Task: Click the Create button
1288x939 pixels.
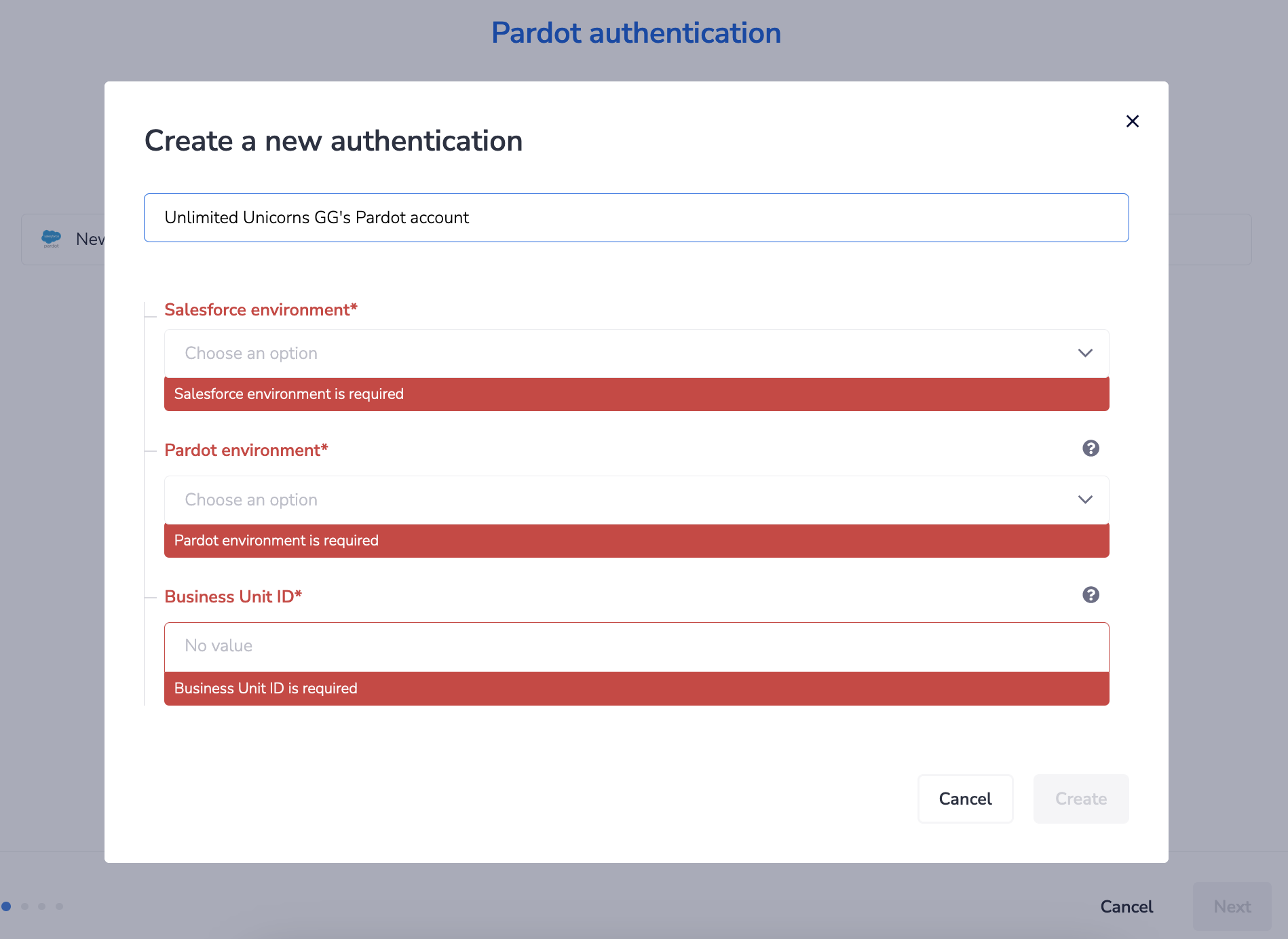Action: click(1081, 799)
